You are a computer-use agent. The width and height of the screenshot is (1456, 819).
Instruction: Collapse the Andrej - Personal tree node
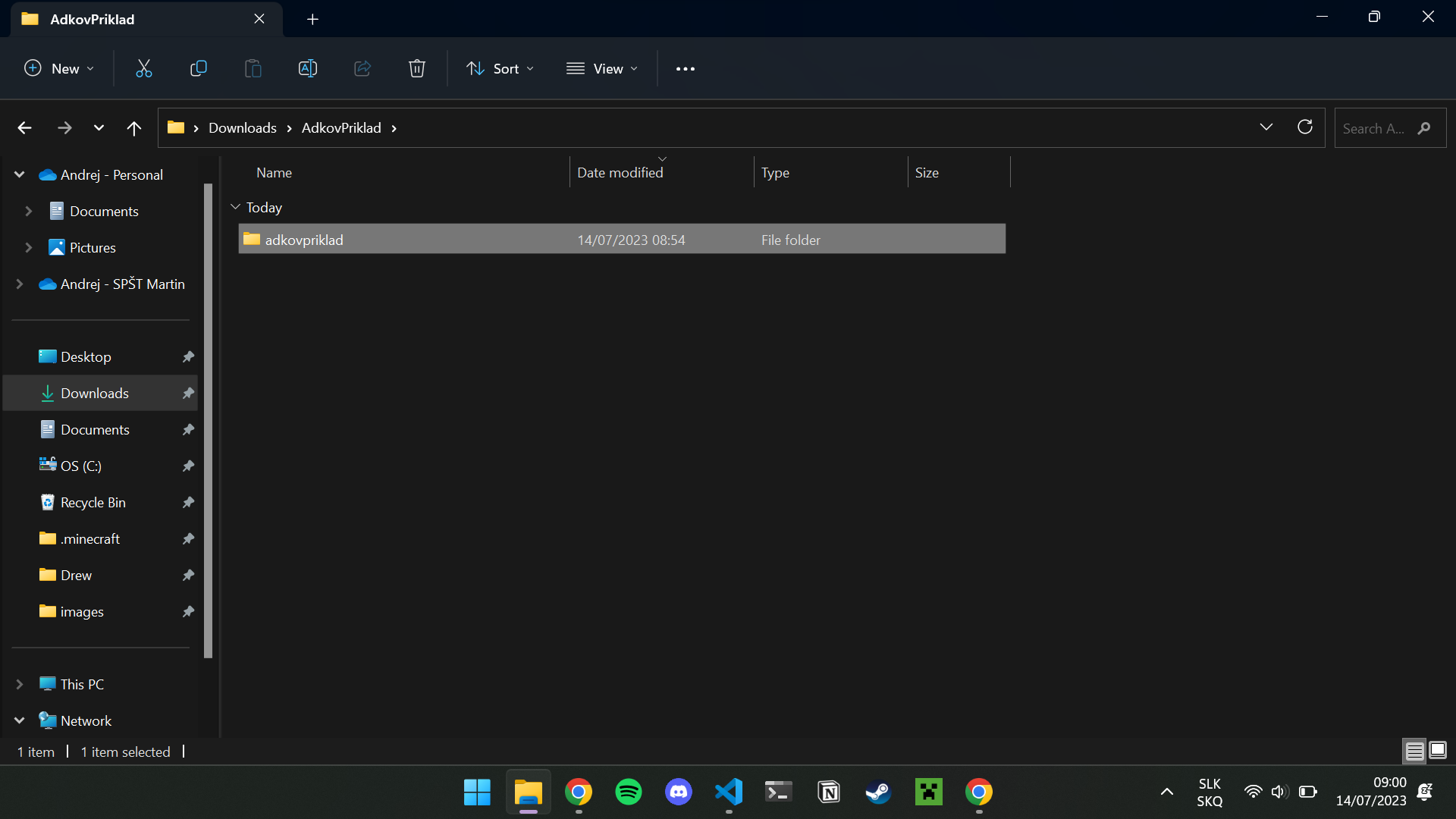[20, 174]
